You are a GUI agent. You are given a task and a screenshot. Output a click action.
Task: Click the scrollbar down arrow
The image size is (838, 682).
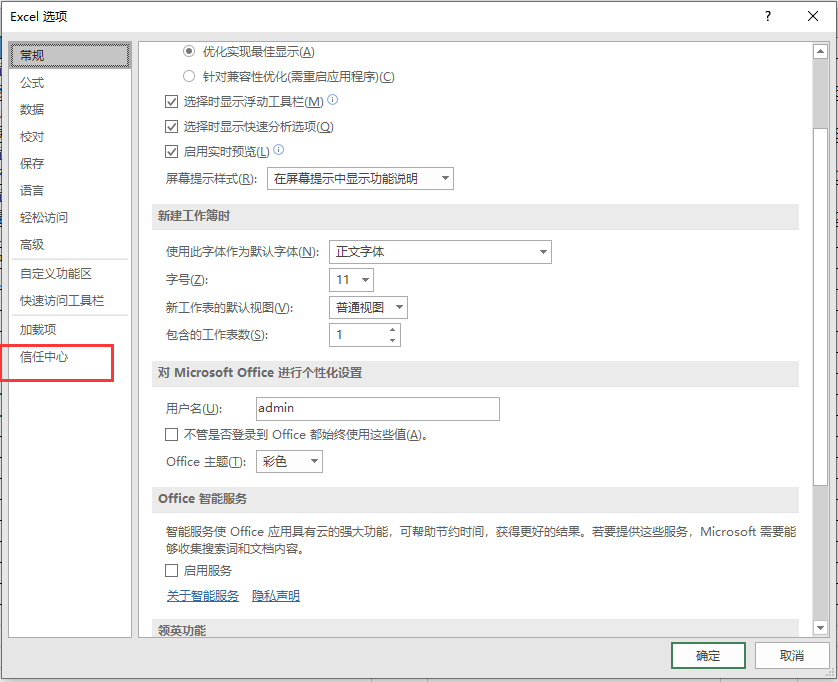coord(820,627)
